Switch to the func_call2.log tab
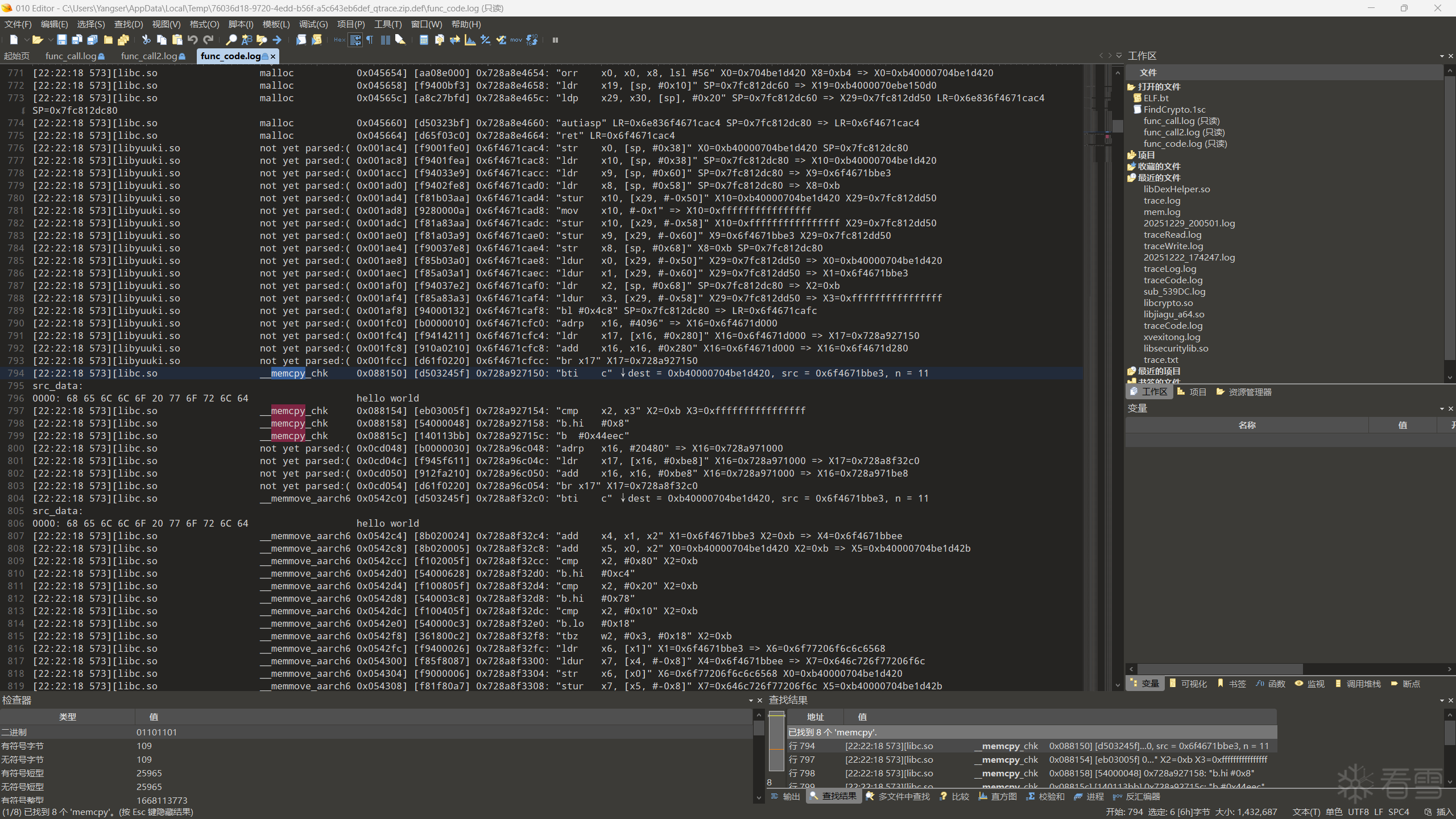The image size is (1456, 819). [x=149, y=56]
